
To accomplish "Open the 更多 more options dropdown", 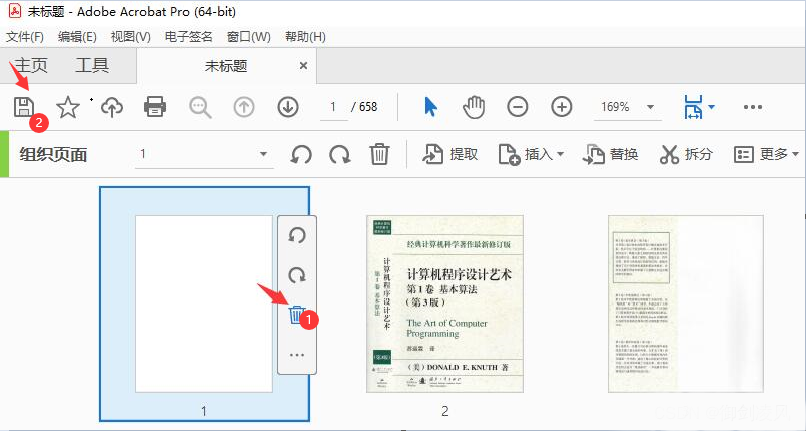I will 766,154.
